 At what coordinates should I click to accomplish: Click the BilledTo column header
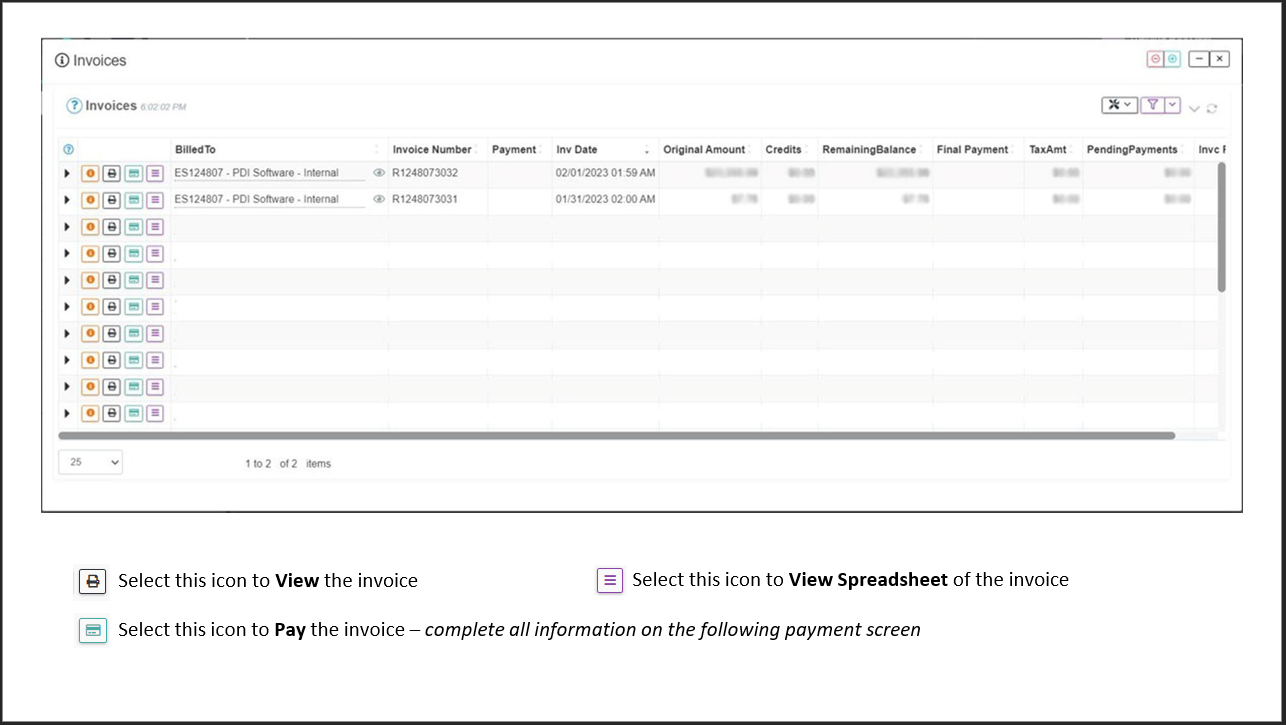pyautogui.click(x=195, y=150)
